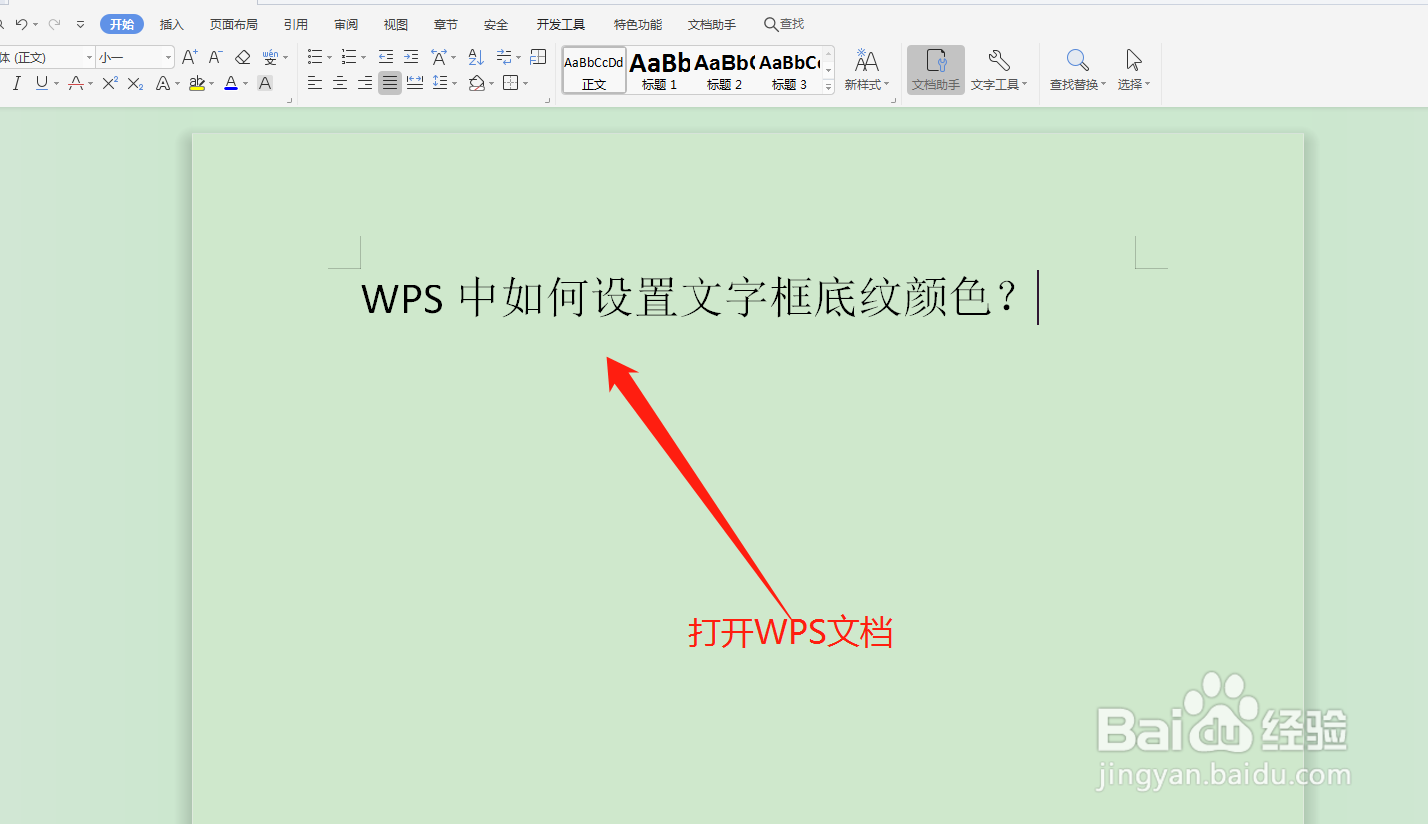
Task: Clear formatting with the eraser icon
Action: click(242, 57)
